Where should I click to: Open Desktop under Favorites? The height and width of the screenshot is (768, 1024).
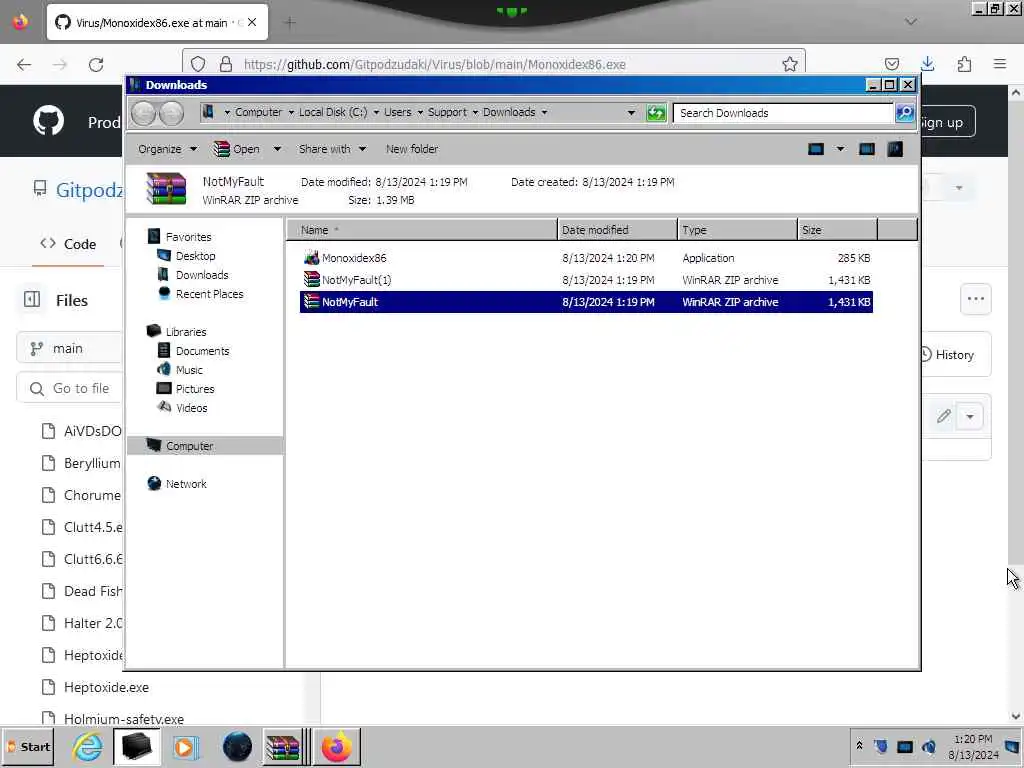[x=195, y=256]
